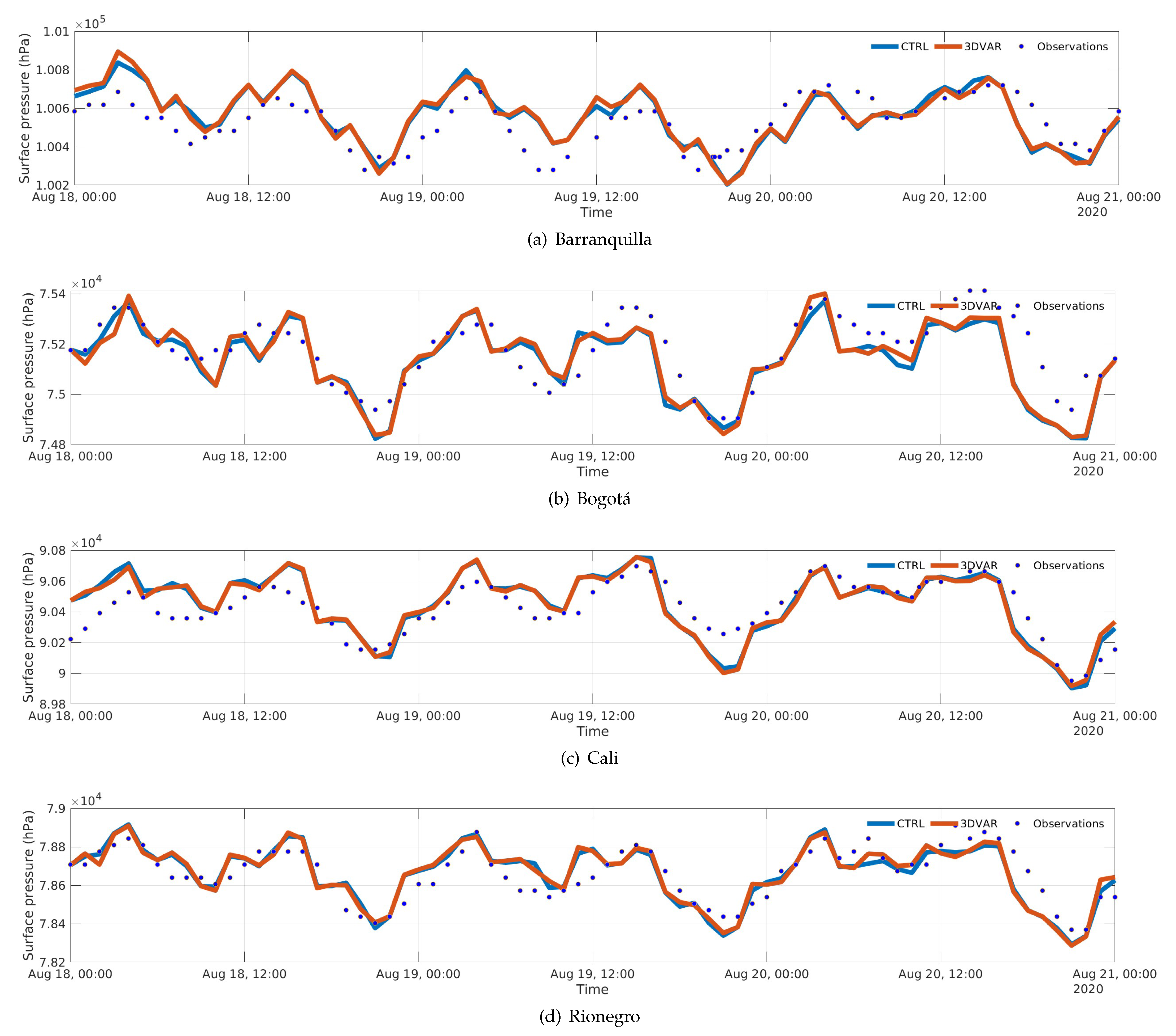Viewport: 1176px width, 1036px height.
Task: Click the ×10^5 exponent above Barranquilla plot
Action: point(90,24)
